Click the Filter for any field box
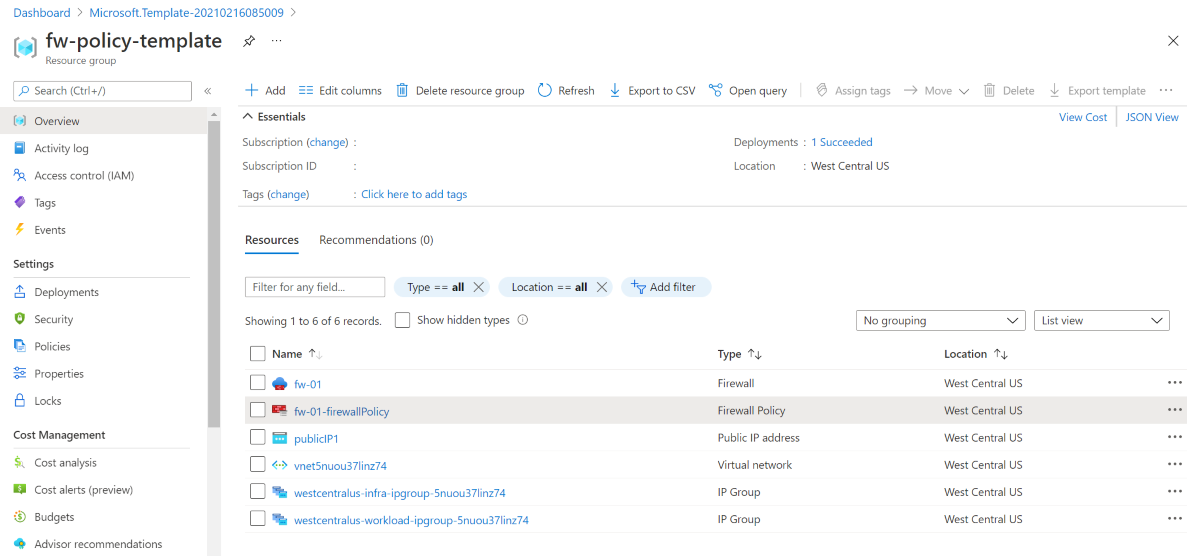The width and height of the screenshot is (1200, 556). point(315,287)
